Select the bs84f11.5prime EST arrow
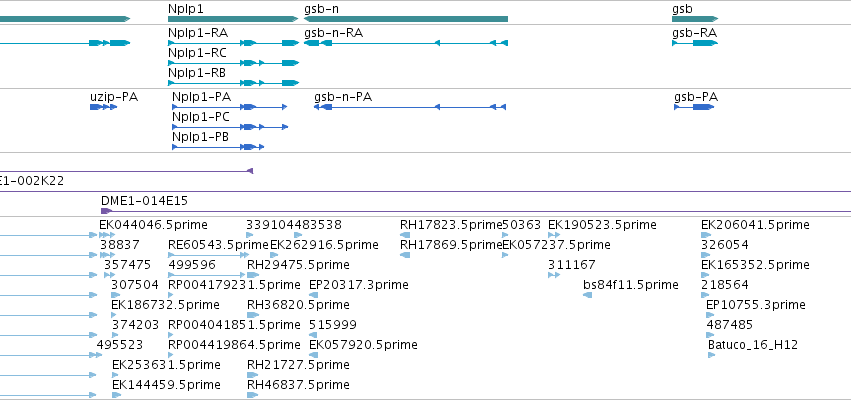This screenshot has height=400, width=851. [x=587, y=295]
